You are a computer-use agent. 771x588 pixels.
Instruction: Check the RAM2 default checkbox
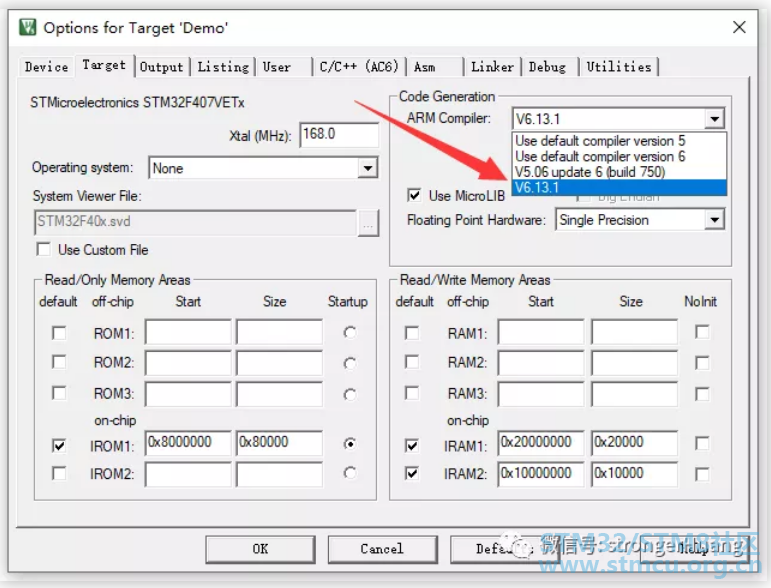pyautogui.click(x=412, y=362)
